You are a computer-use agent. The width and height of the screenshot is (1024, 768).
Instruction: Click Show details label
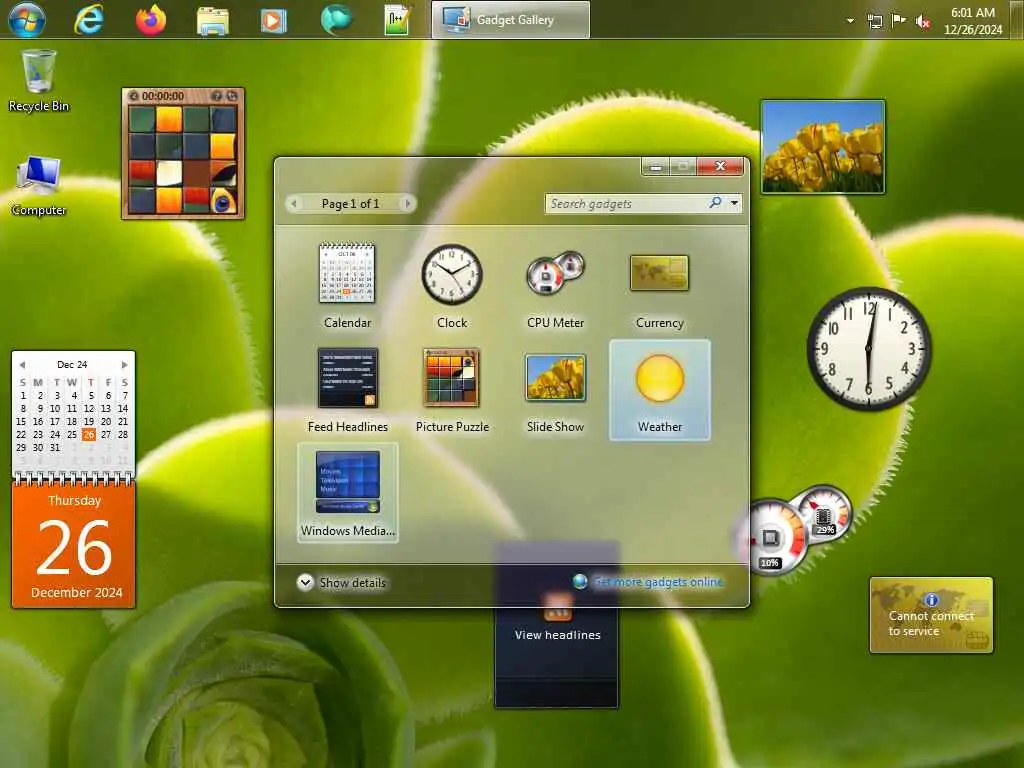click(353, 583)
